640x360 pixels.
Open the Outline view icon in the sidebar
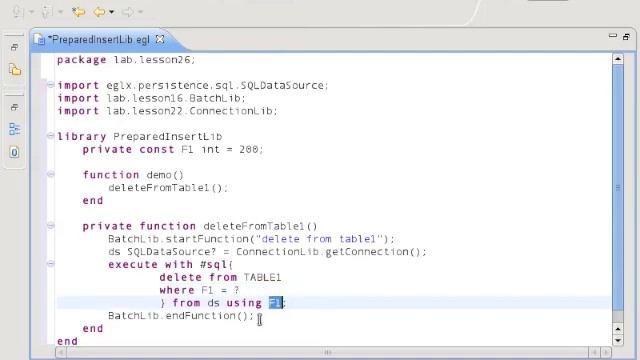coord(15,129)
